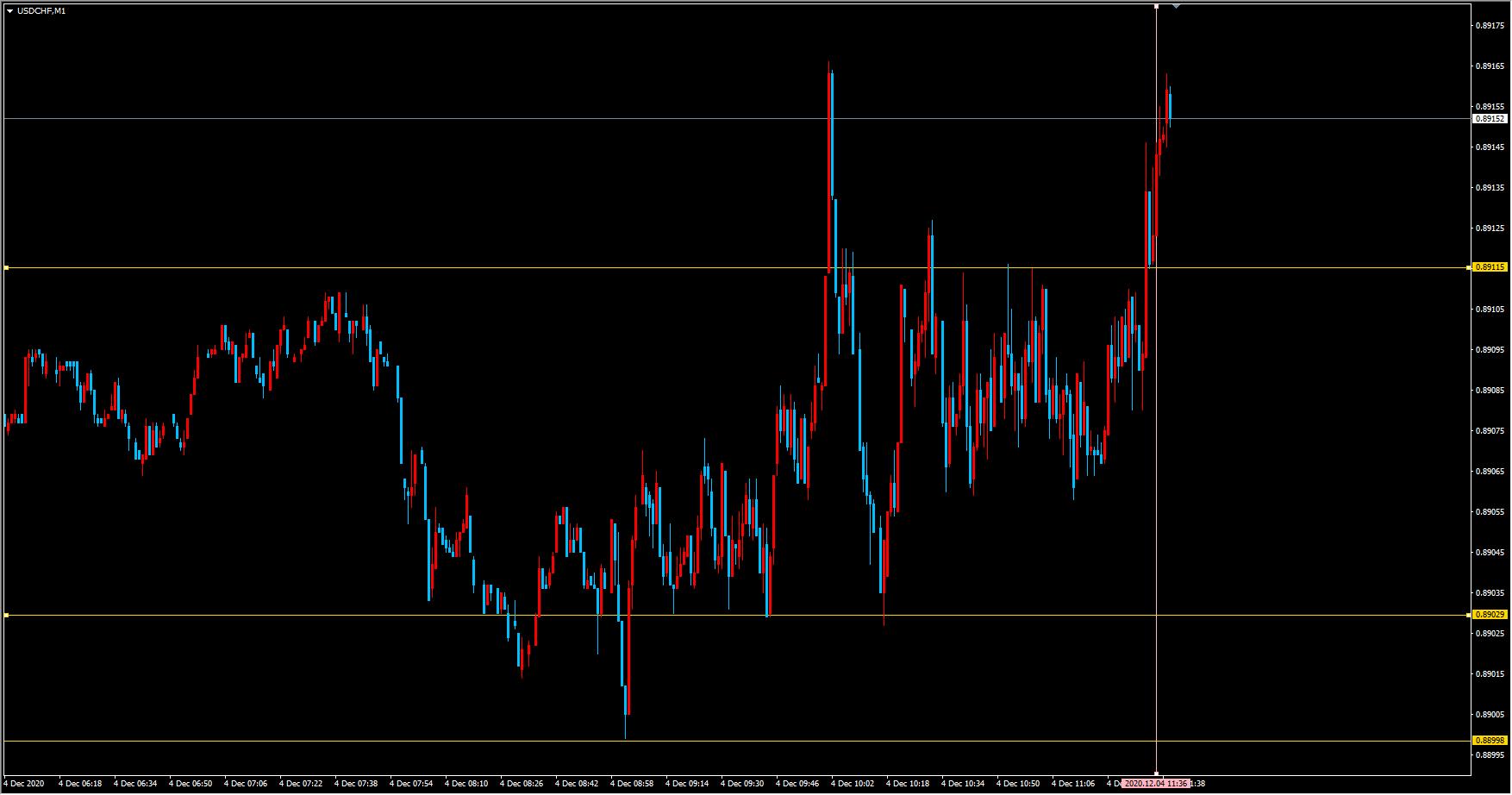Click the white 0.89152 current price label
1512x795 pixels.
pyautogui.click(x=1490, y=119)
